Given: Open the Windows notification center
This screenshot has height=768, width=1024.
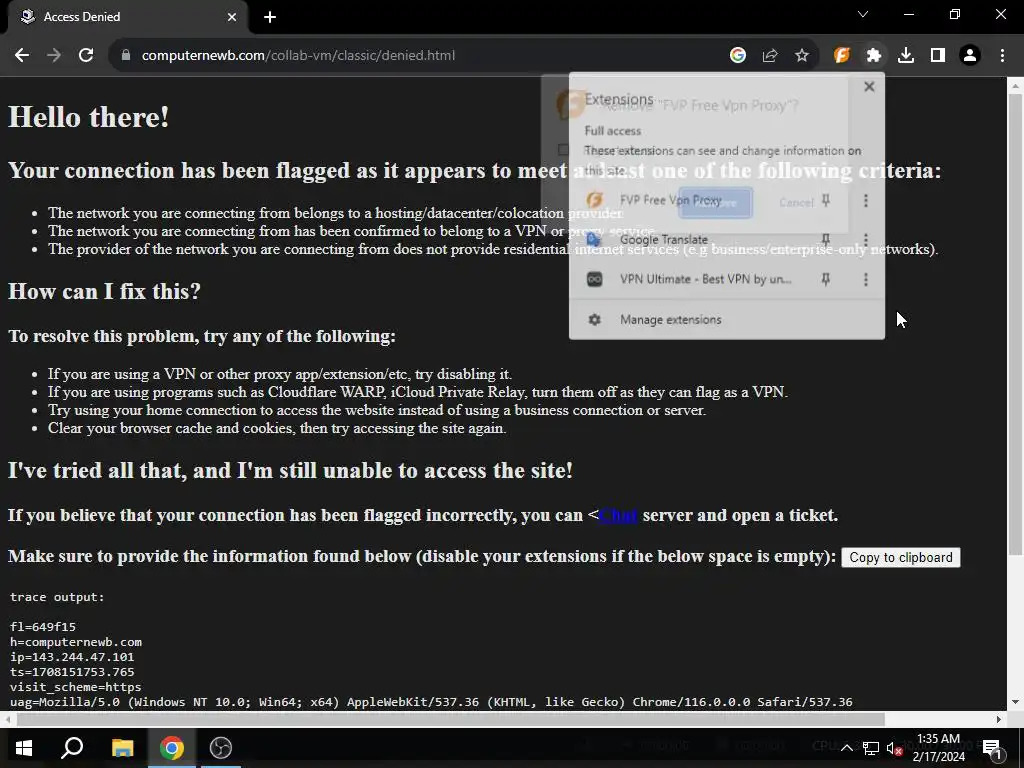Looking at the screenshot, I should pos(992,748).
